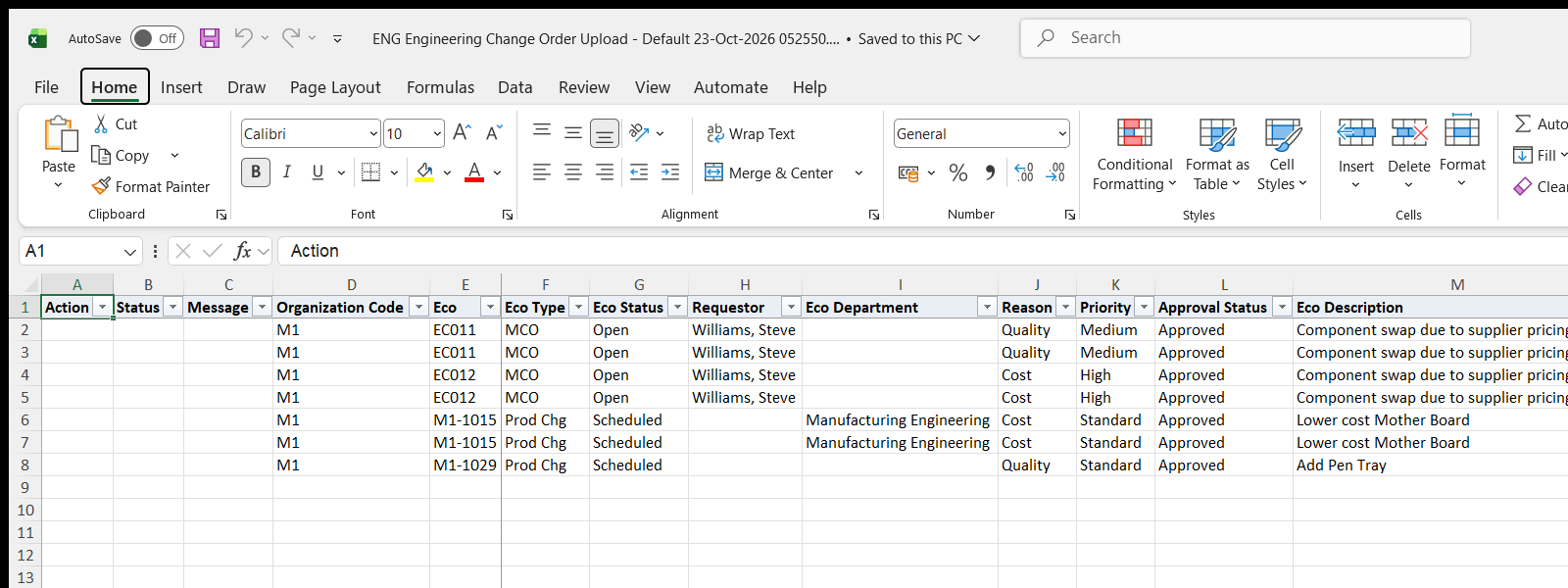Toggle Bottom Align button
This screenshot has height=588, width=1568.
[x=605, y=132]
